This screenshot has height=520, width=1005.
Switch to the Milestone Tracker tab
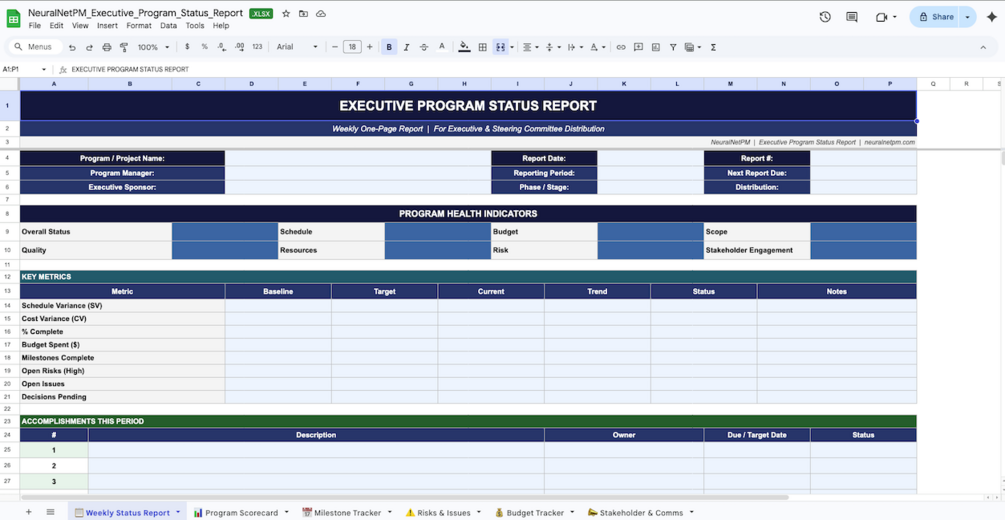click(347, 512)
